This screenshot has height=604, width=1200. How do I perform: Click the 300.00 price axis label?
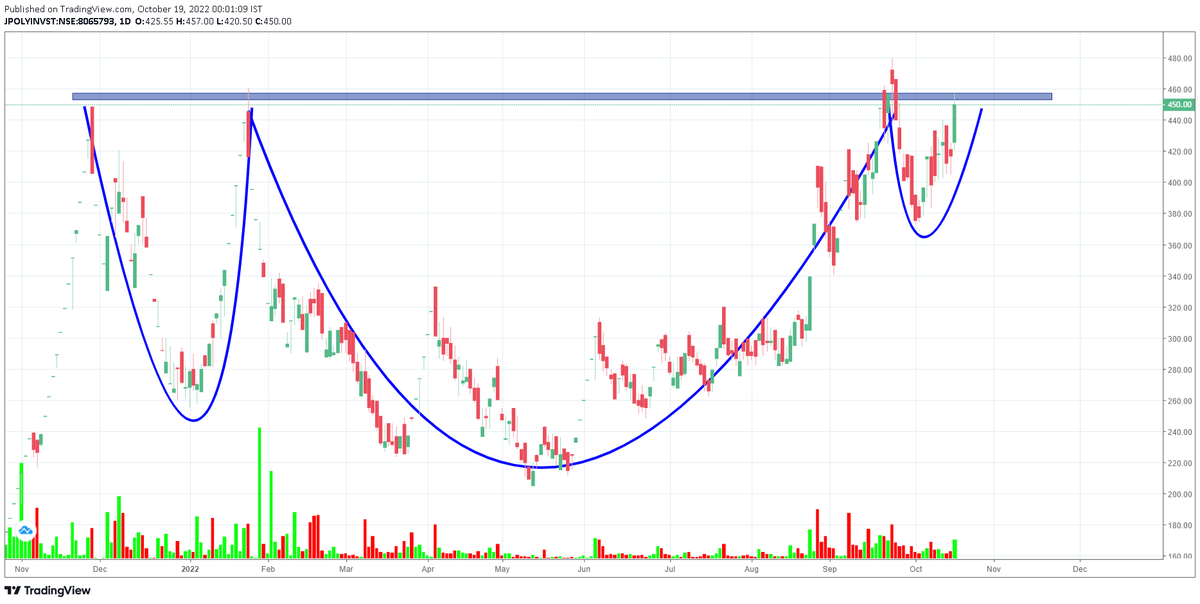tap(1180, 339)
